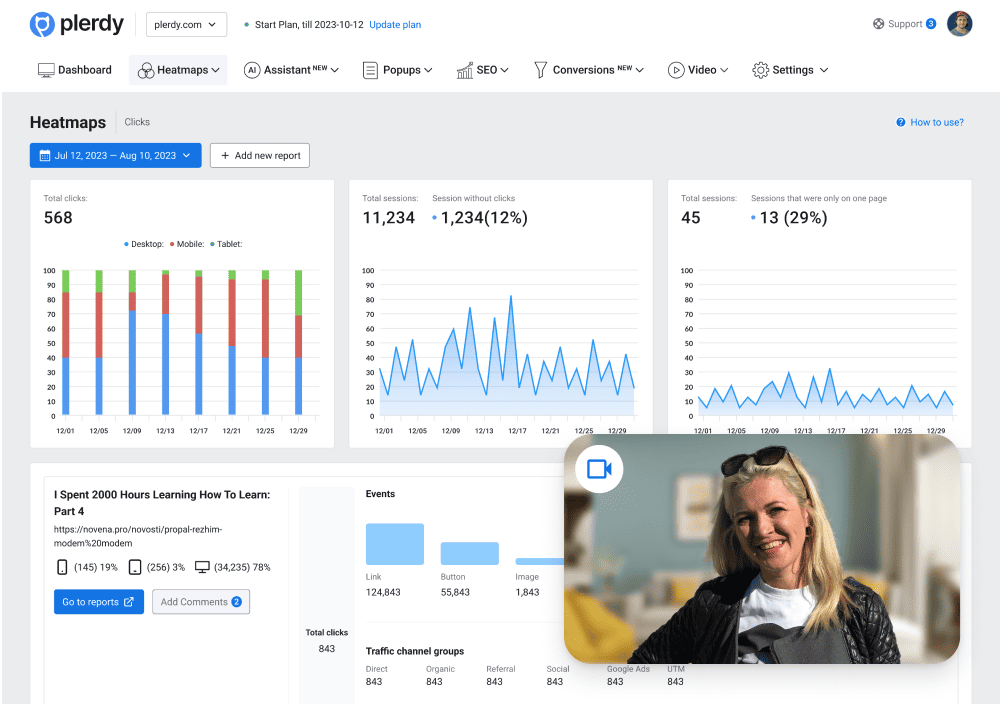The width and height of the screenshot is (1000, 704).
Task: Click the Link events bar
Action: point(394,544)
